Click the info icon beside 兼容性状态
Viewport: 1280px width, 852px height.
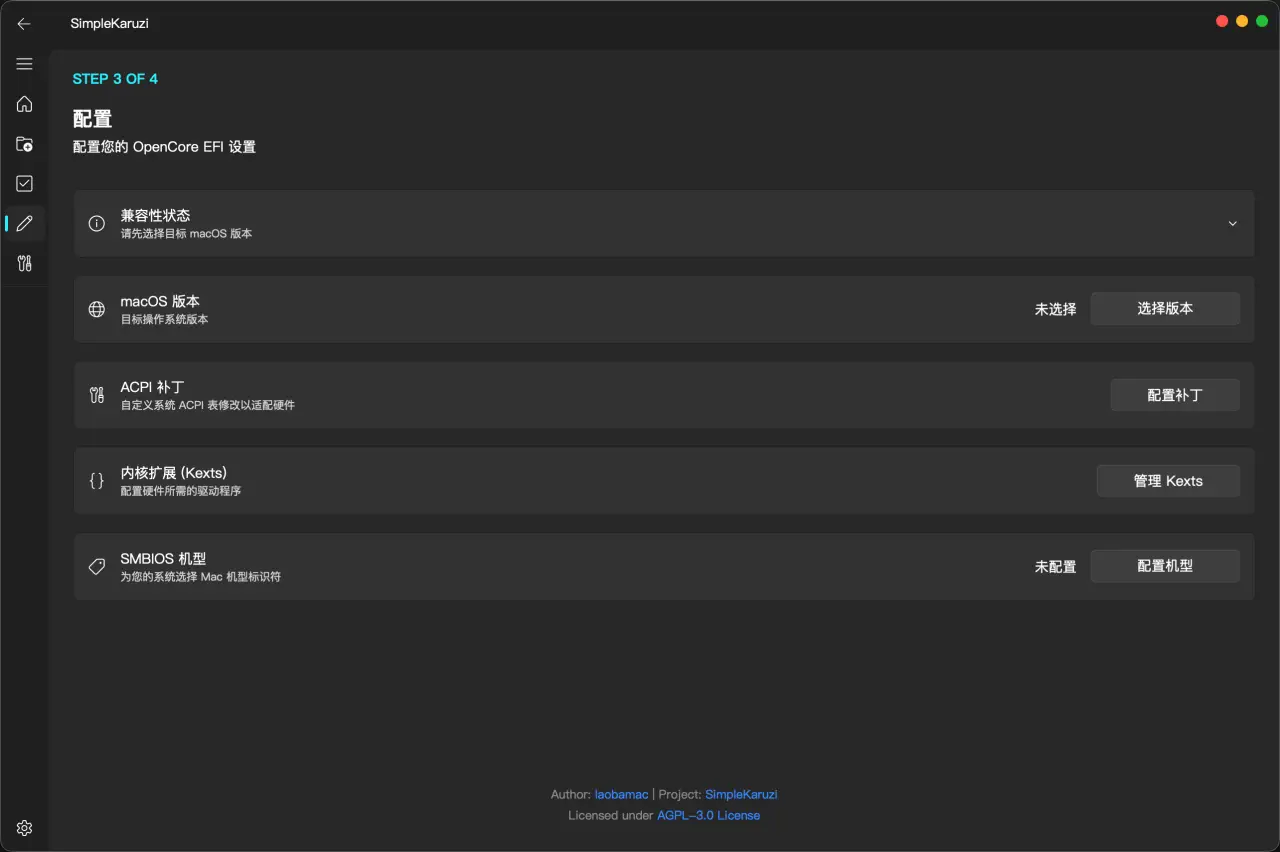point(97,224)
